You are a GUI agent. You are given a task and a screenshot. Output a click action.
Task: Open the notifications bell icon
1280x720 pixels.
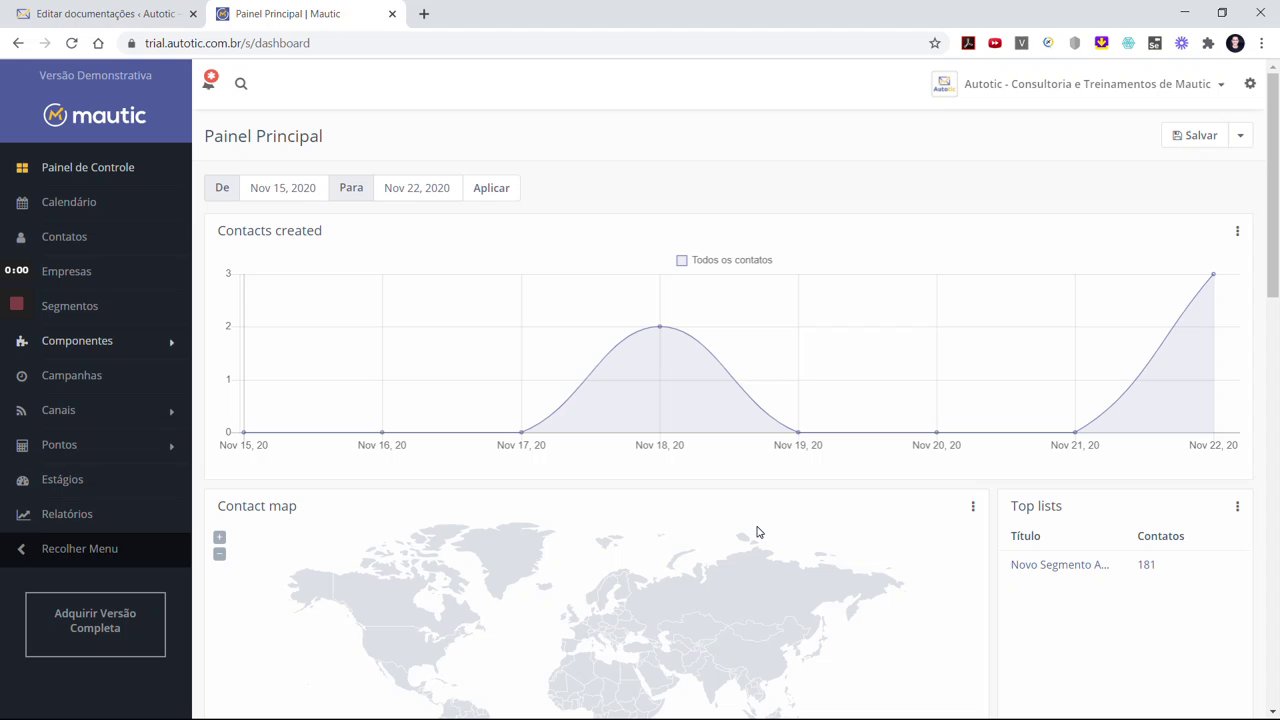click(209, 82)
